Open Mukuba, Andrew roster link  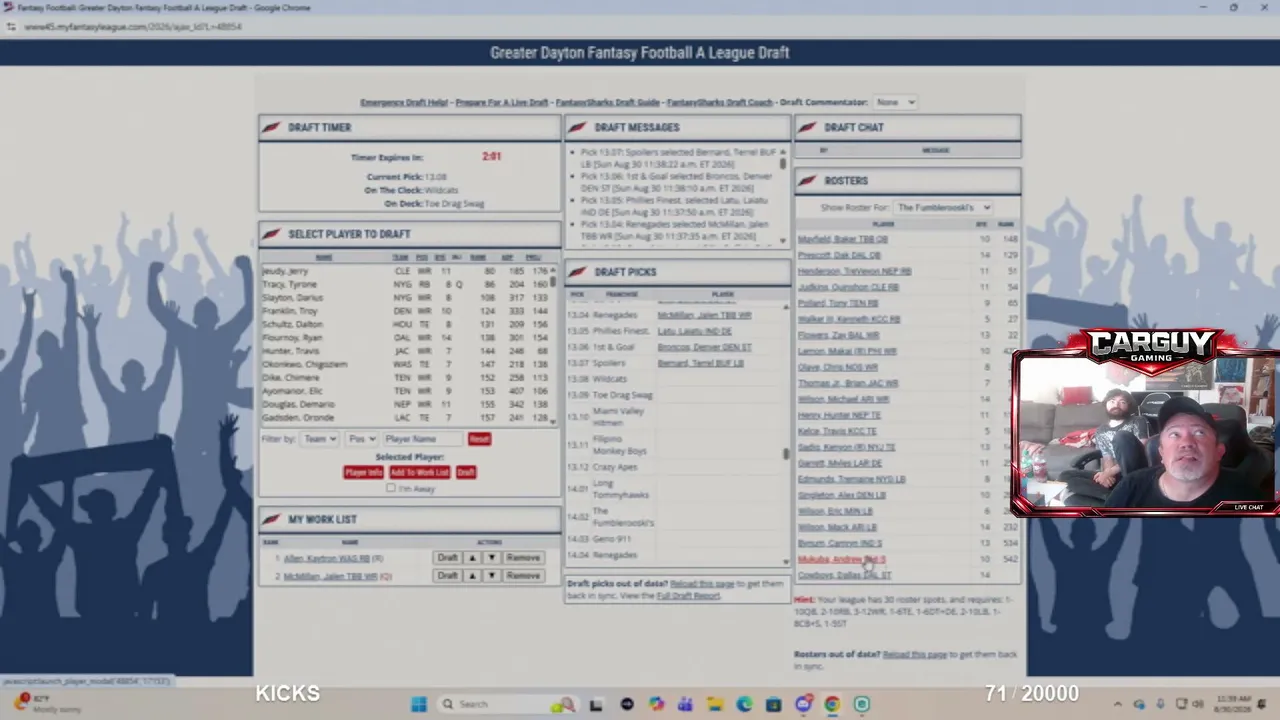point(842,559)
